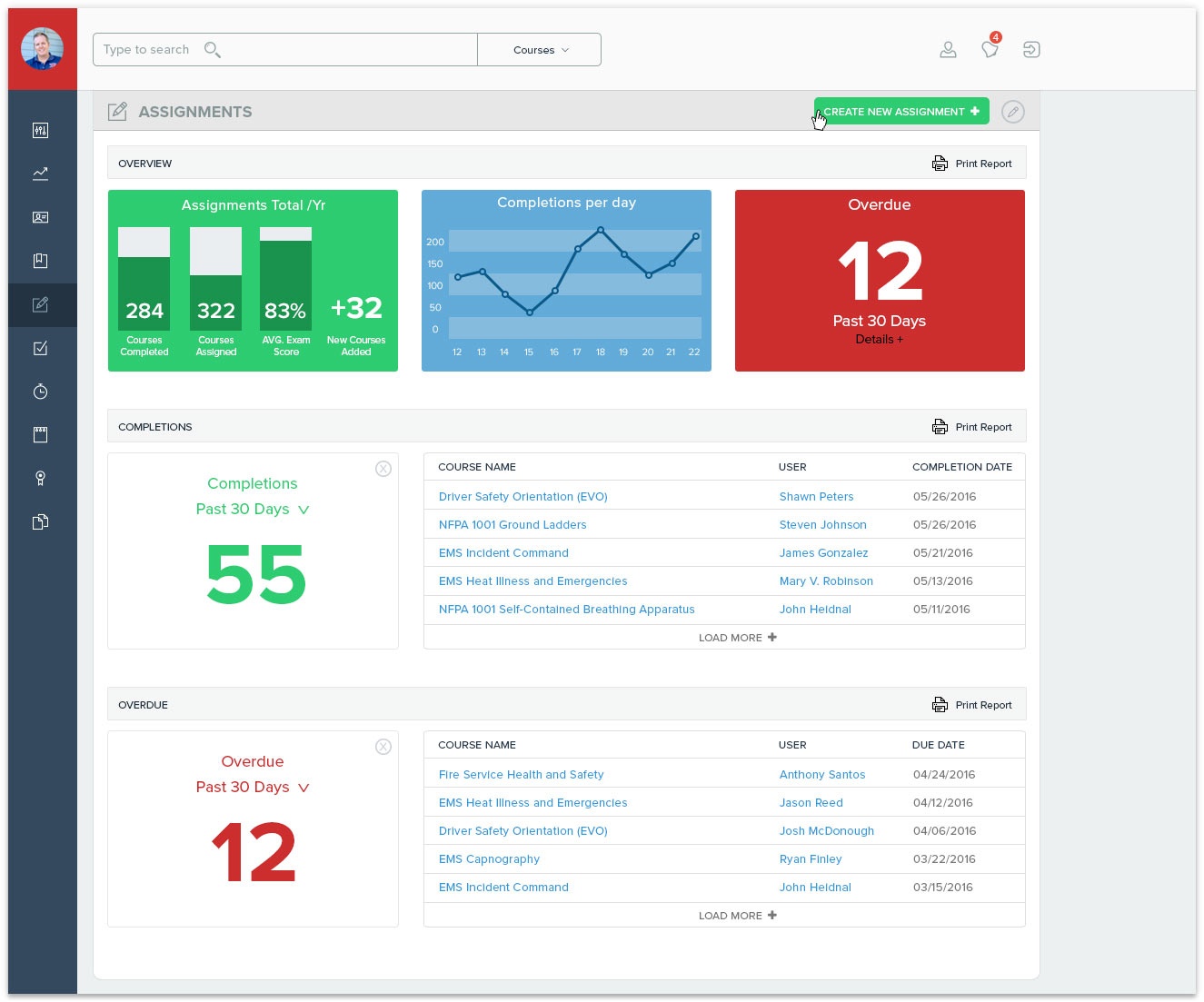Open the sliders settings icon in sidebar
The height and width of the screenshot is (1002, 1204).
(x=40, y=131)
